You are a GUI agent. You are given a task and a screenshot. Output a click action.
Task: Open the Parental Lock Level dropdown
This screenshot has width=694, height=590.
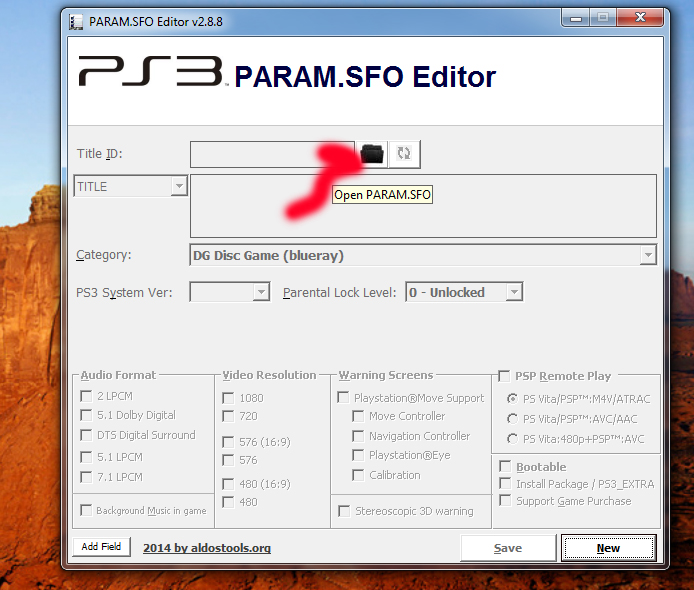tap(513, 293)
